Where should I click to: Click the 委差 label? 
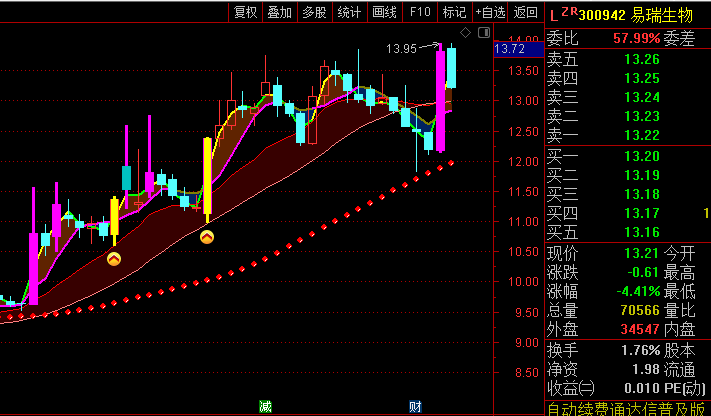pyautogui.click(x=679, y=39)
